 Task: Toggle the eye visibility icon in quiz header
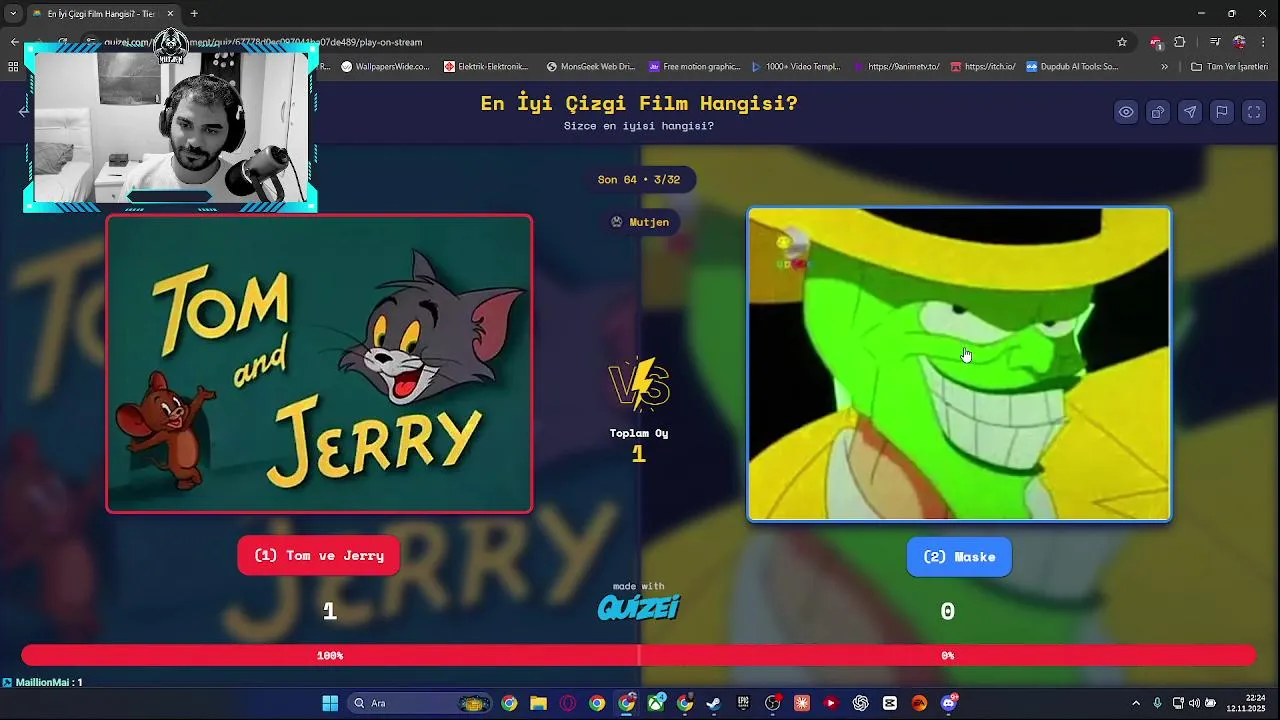coord(1126,112)
